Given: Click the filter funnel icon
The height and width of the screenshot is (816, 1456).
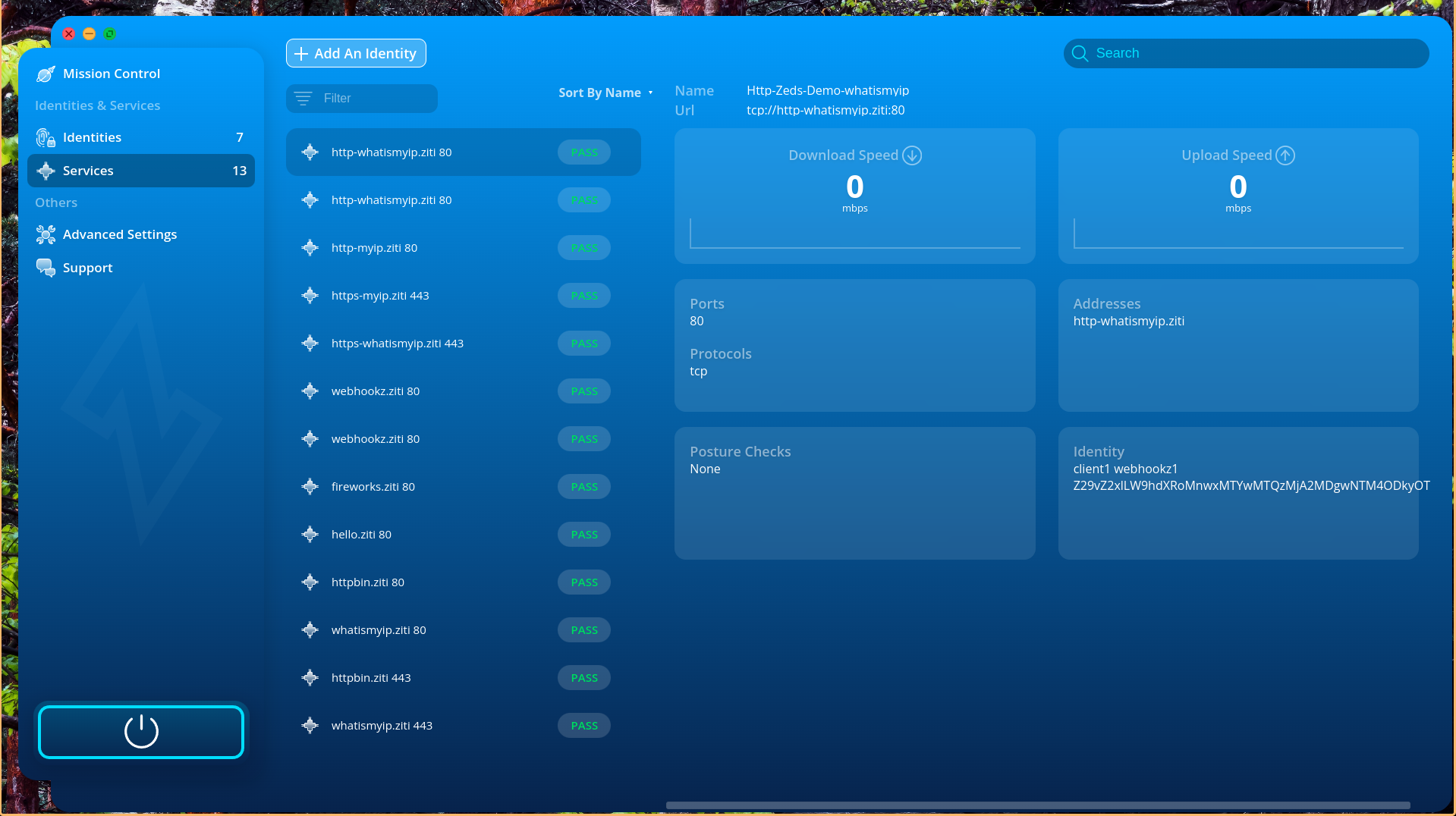Looking at the screenshot, I should click(x=303, y=98).
